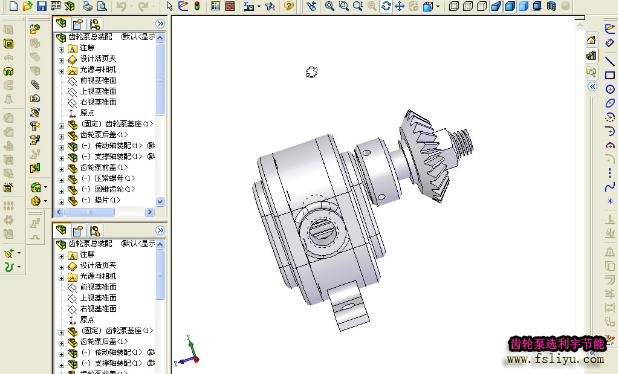Viewport: 618px width, 374px height.
Task: Click the yellow Help question mark icon
Action: point(289,6)
